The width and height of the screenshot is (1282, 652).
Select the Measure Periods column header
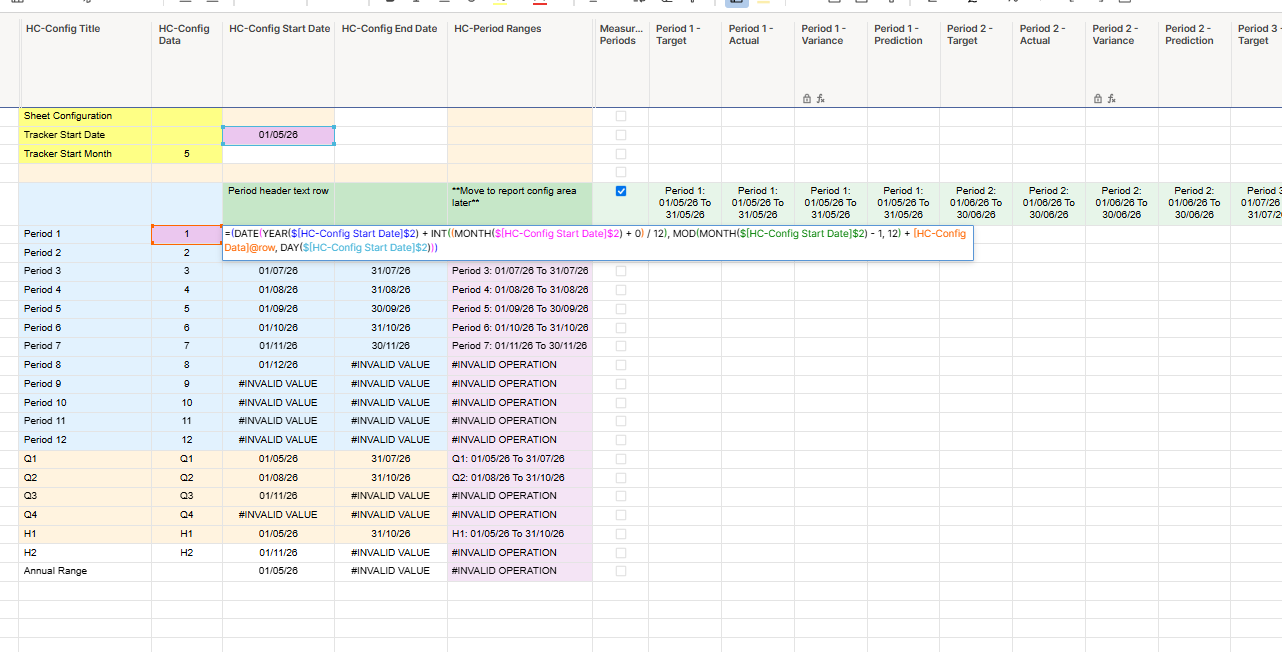(621, 64)
